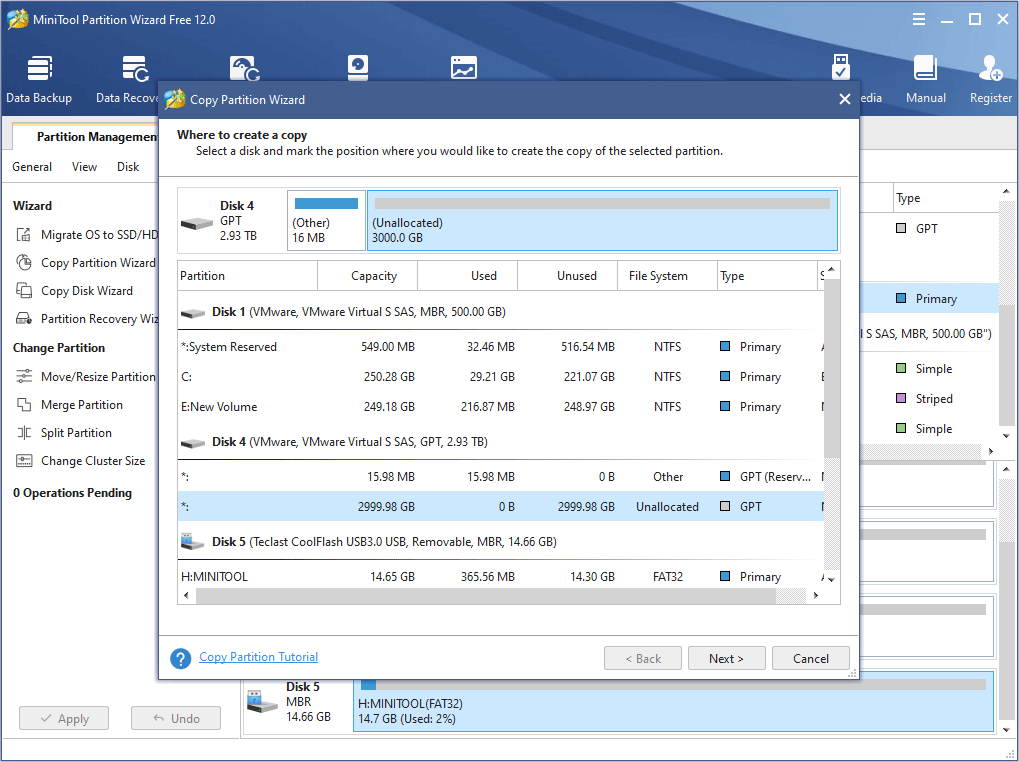Close the Copy Partition Wizard dialog
Viewport: 1019px width, 762px height.
click(x=844, y=99)
